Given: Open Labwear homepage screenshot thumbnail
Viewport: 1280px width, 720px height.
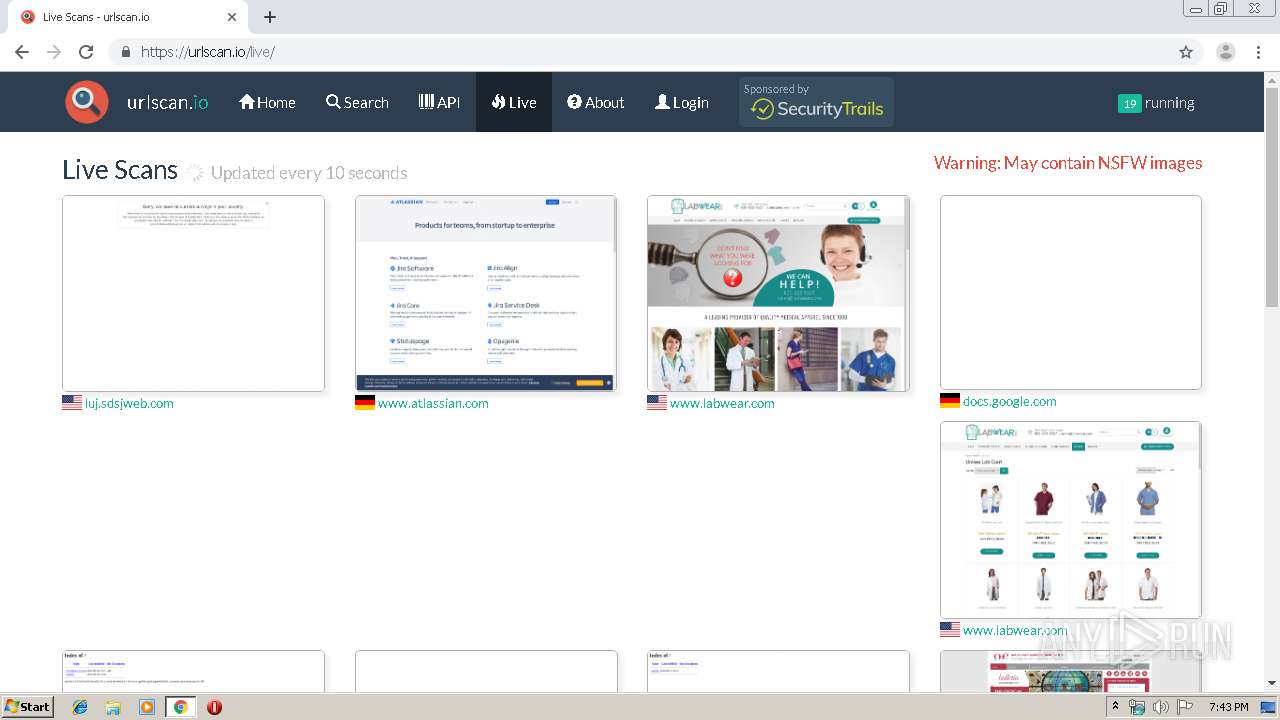Looking at the screenshot, I should [778, 293].
